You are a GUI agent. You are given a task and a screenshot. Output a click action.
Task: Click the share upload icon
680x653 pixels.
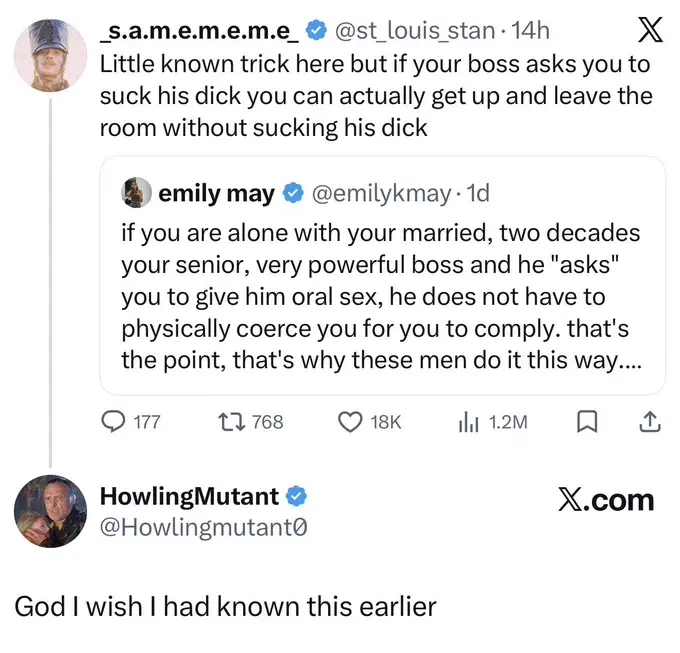pos(649,422)
